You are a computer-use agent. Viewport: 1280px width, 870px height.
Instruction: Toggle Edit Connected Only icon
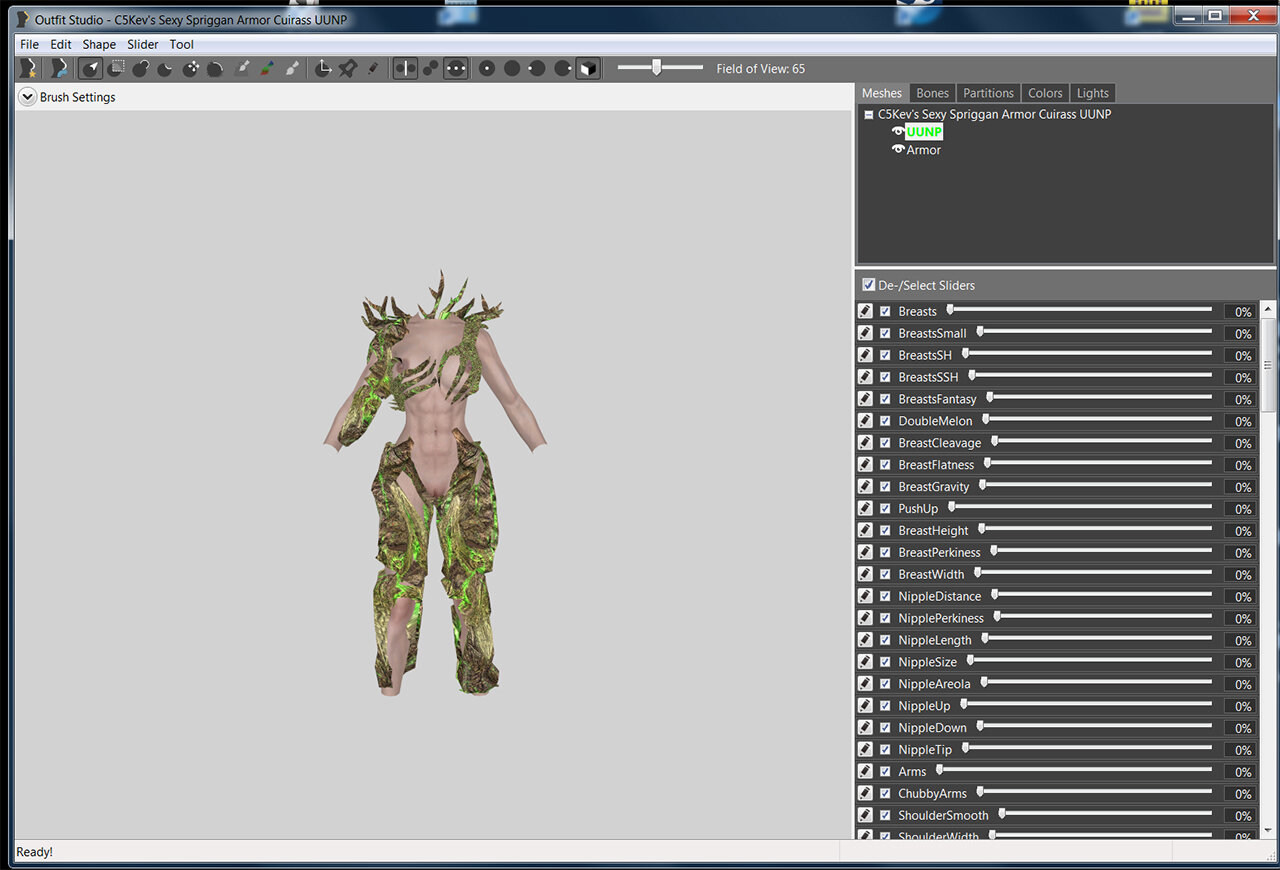tap(430, 68)
